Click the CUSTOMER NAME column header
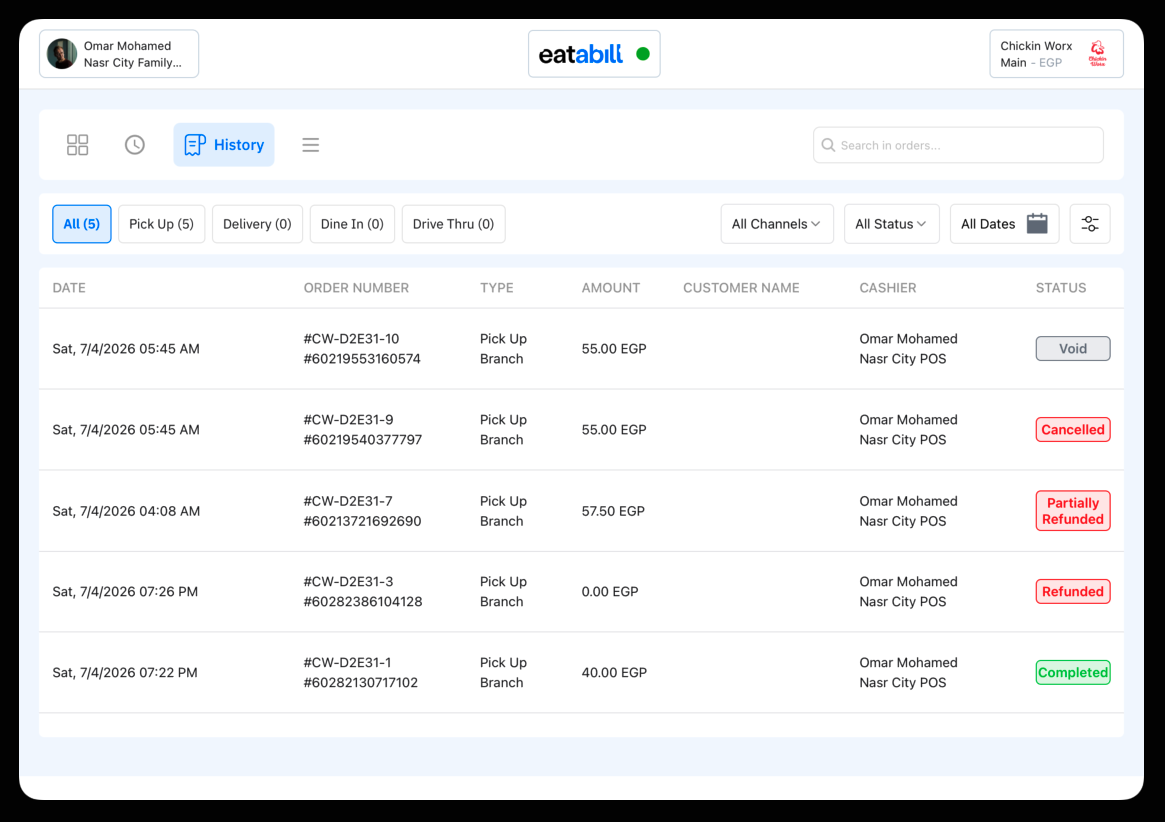 click(741, 288)
